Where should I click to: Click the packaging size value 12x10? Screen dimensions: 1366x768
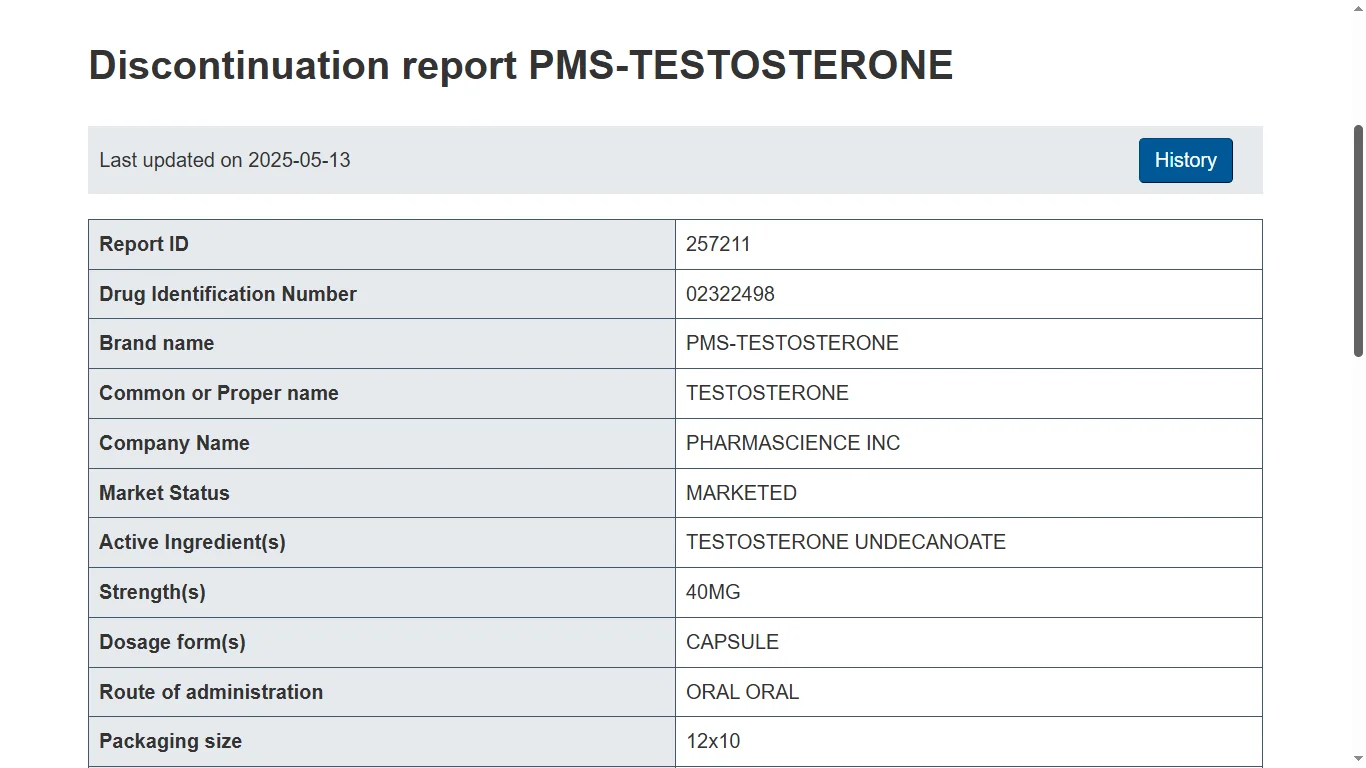click(713, 741)
